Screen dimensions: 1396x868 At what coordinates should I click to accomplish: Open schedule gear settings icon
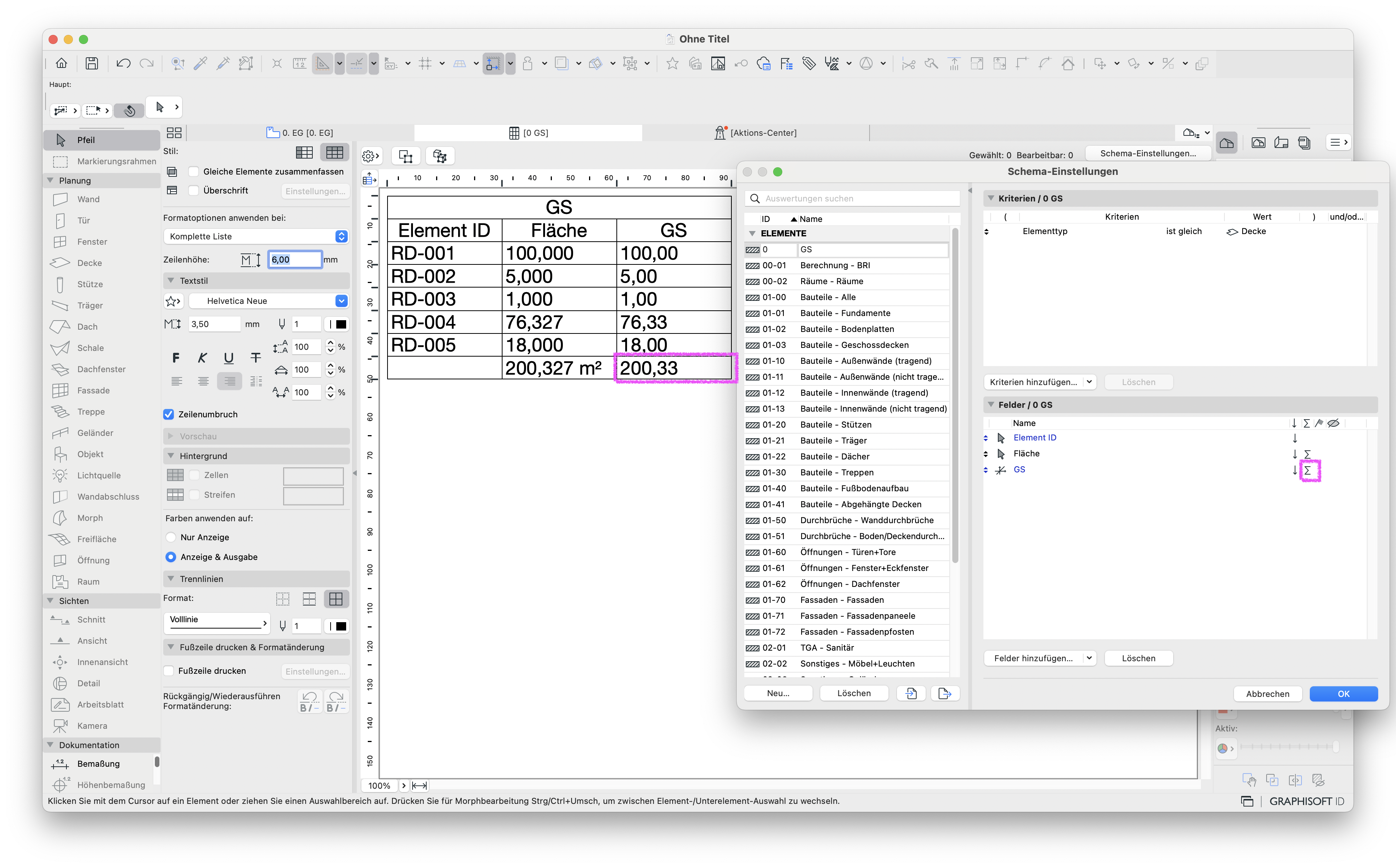tap(370, 156)
